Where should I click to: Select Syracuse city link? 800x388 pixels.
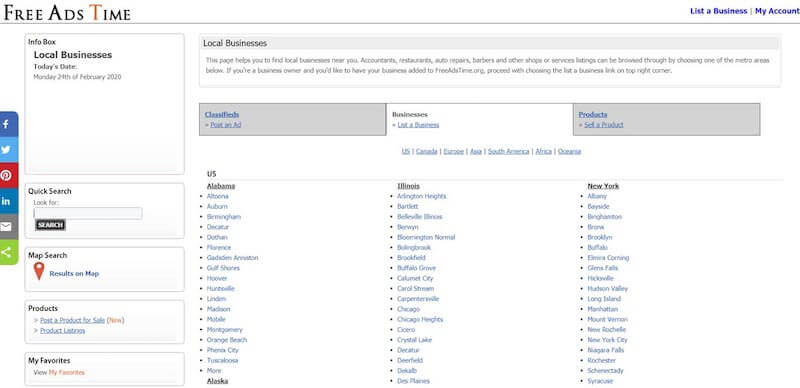click(x=600, y=381)
